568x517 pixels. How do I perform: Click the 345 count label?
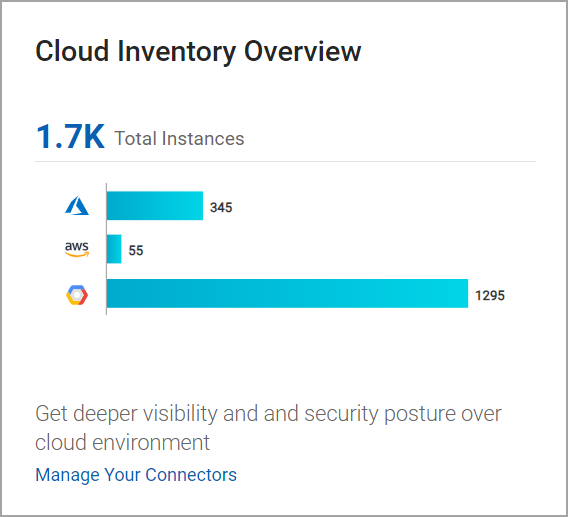(x=221, y=208)
